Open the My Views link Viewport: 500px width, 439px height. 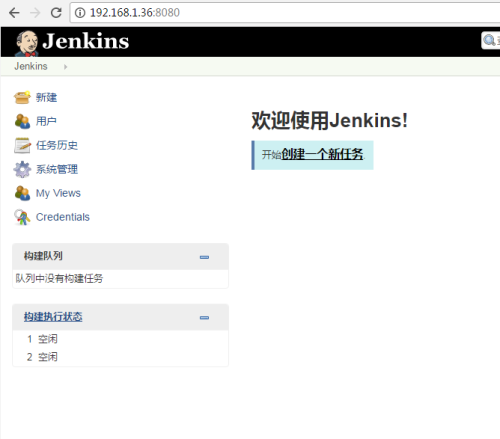point(58,193)
